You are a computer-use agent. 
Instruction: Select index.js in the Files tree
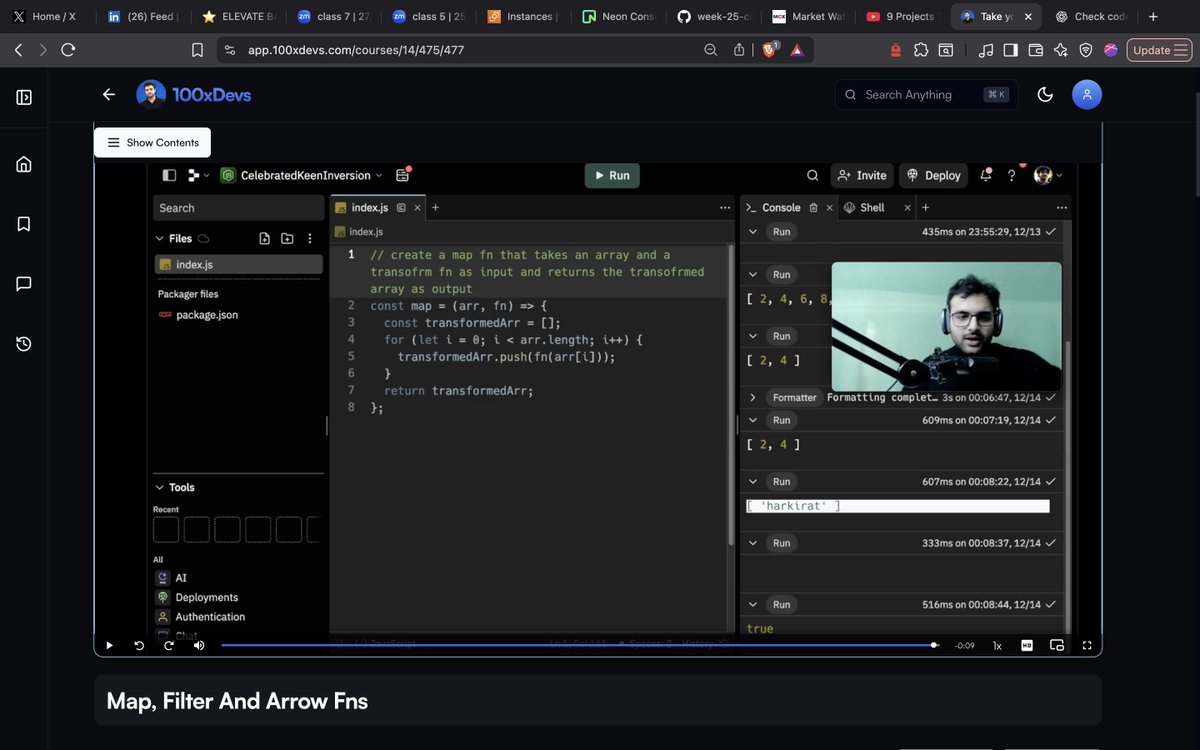click(x=238, y=265)
